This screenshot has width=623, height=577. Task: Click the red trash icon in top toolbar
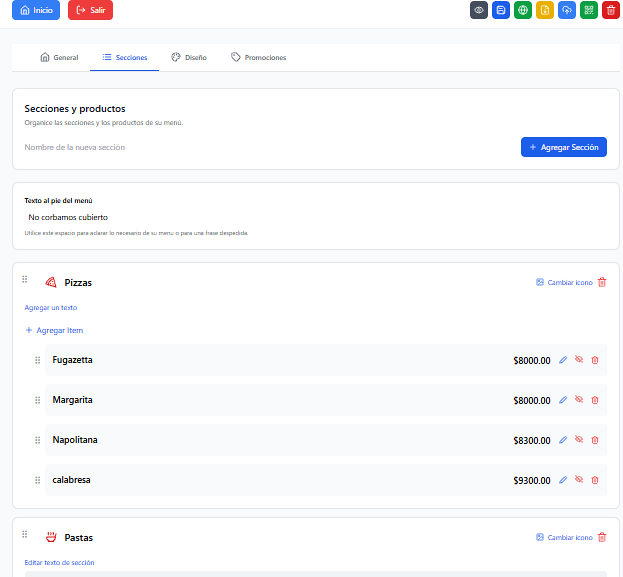611,10
